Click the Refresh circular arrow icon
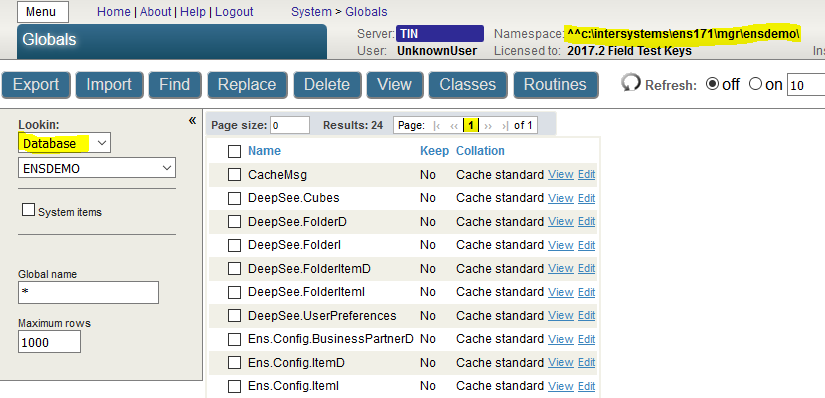Viewport: 825px width, 398px height. (630, 84)
